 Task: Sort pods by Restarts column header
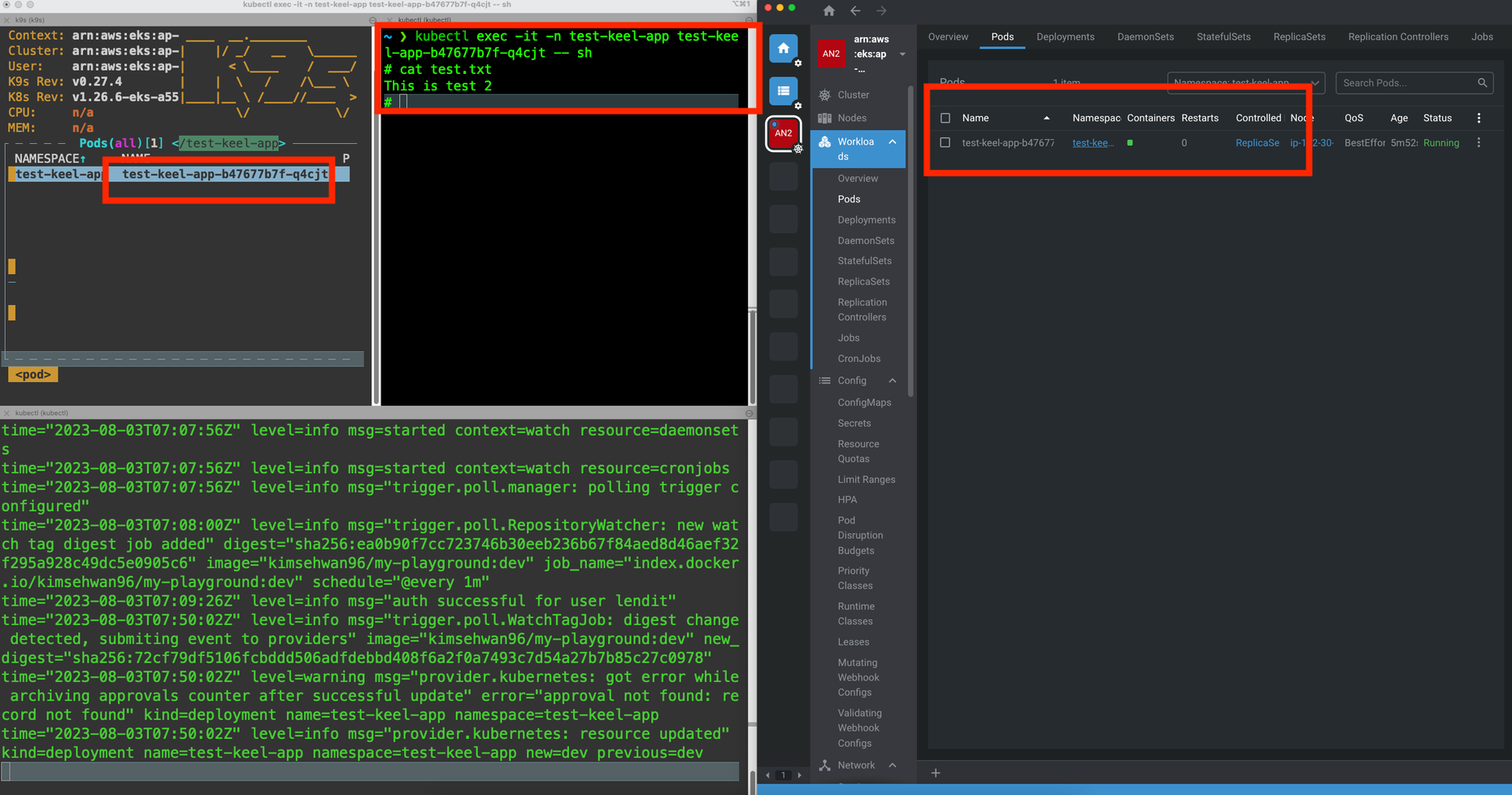pyautogui.click(x=1200, y=118)
